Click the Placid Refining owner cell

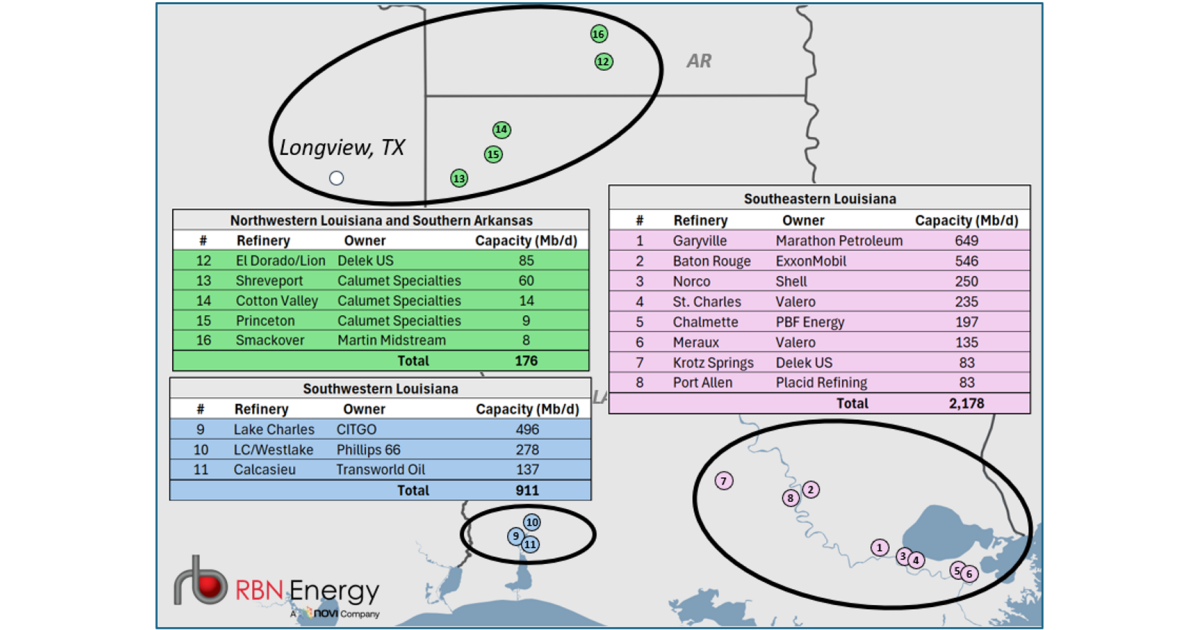tap(822, 382)
